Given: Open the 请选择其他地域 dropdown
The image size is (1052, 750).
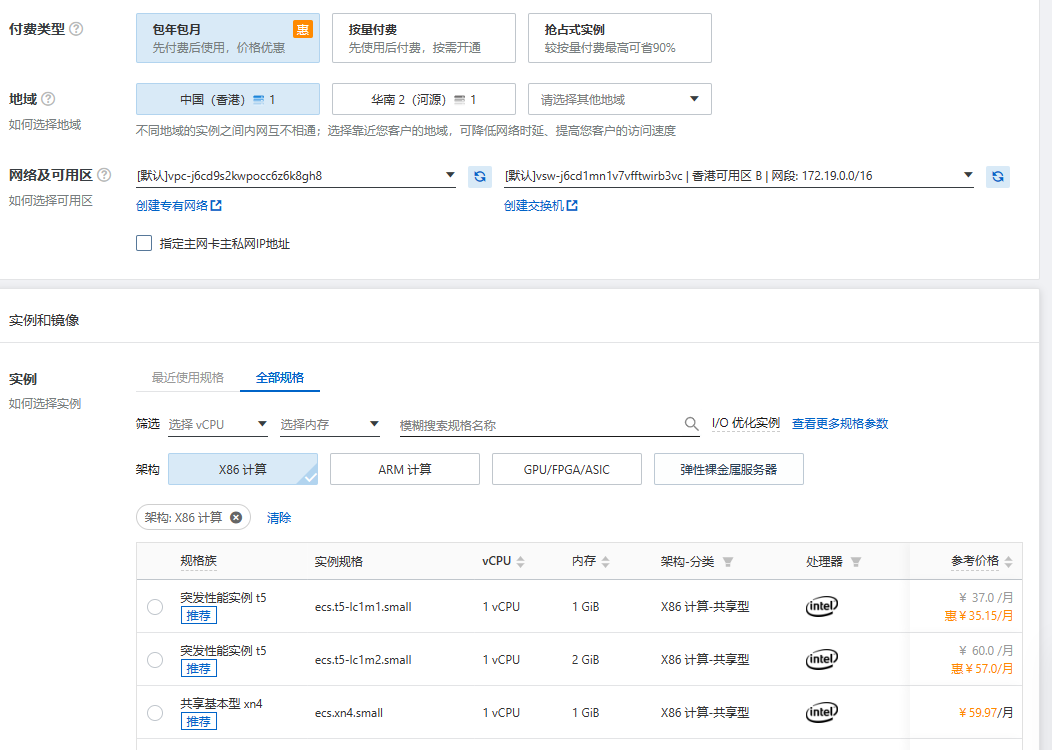Looking at the screenshot, I should pyautogui.click(x=619, y=99).
